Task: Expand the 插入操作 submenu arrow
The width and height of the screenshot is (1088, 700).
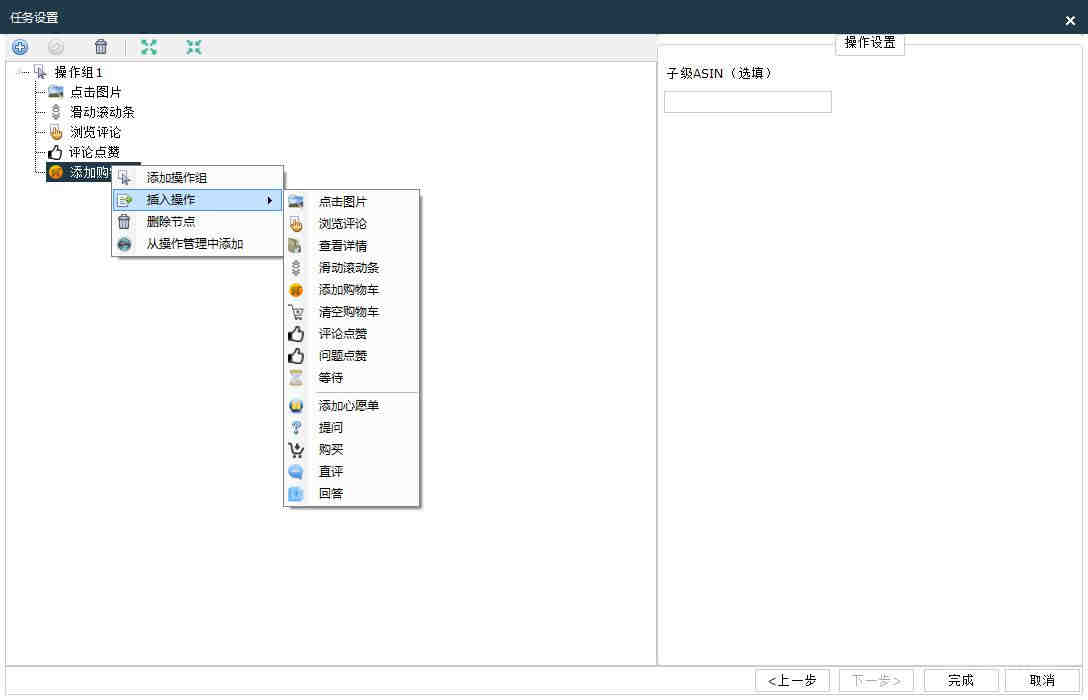Action: 269,200
